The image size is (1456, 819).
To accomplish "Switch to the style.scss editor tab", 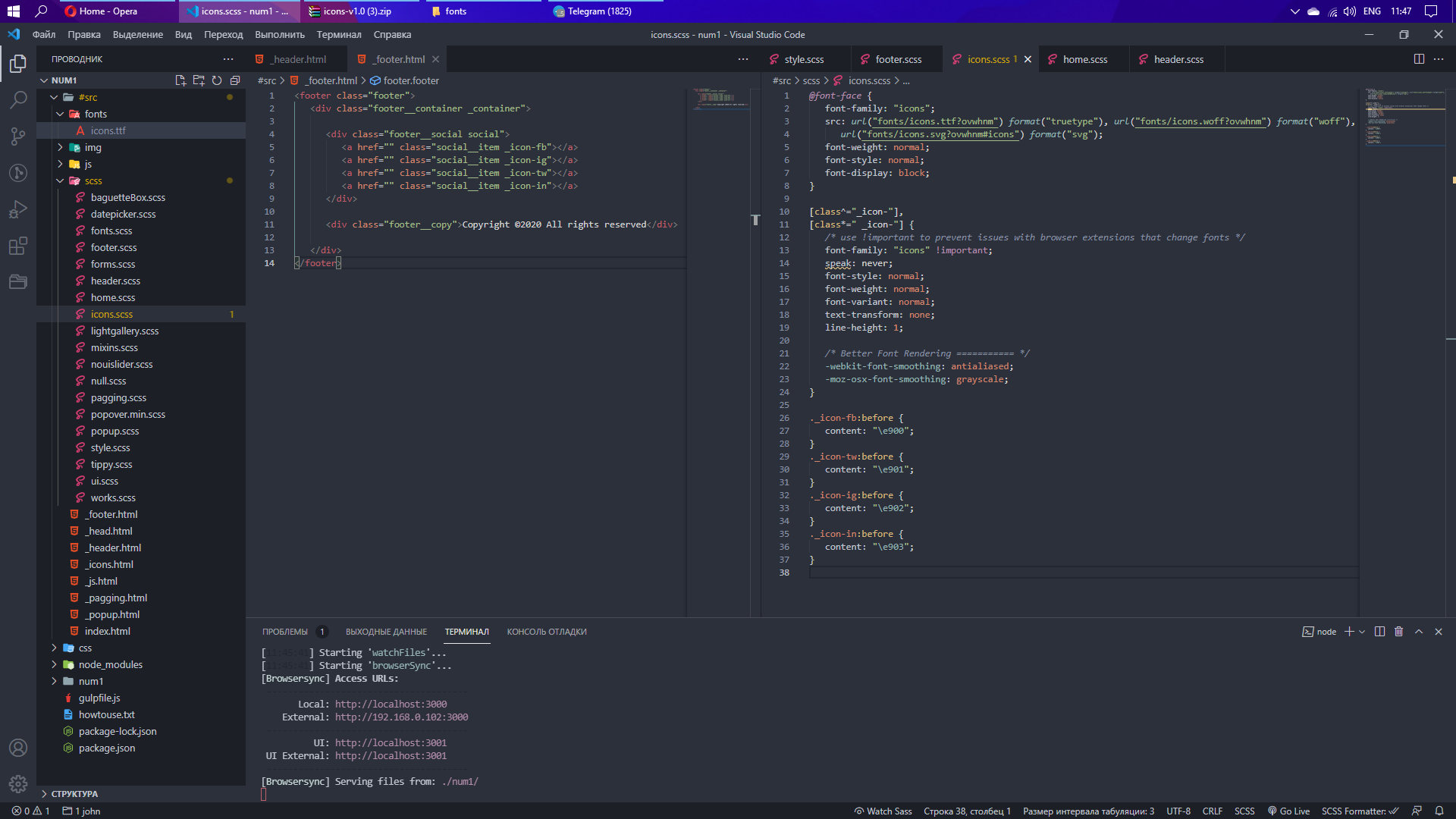I will 803,59.
